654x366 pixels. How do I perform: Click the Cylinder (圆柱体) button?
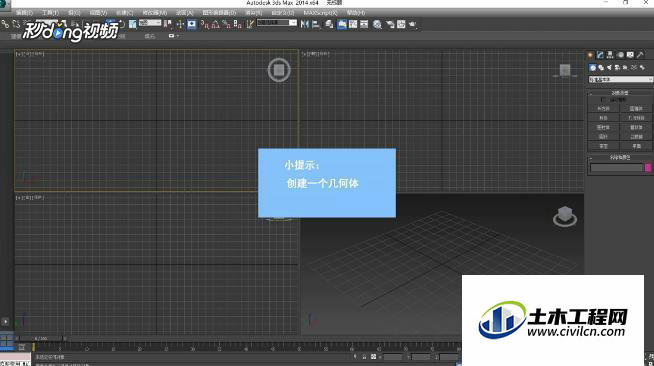[604, 127]
